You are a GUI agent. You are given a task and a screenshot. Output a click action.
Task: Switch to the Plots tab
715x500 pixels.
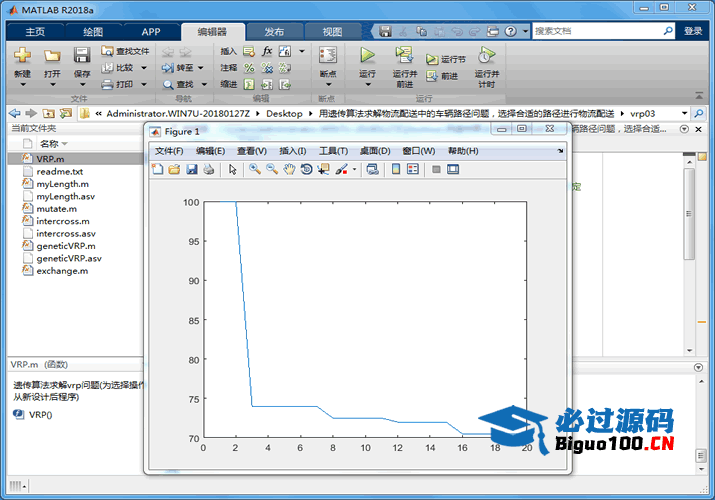(93, 32)
